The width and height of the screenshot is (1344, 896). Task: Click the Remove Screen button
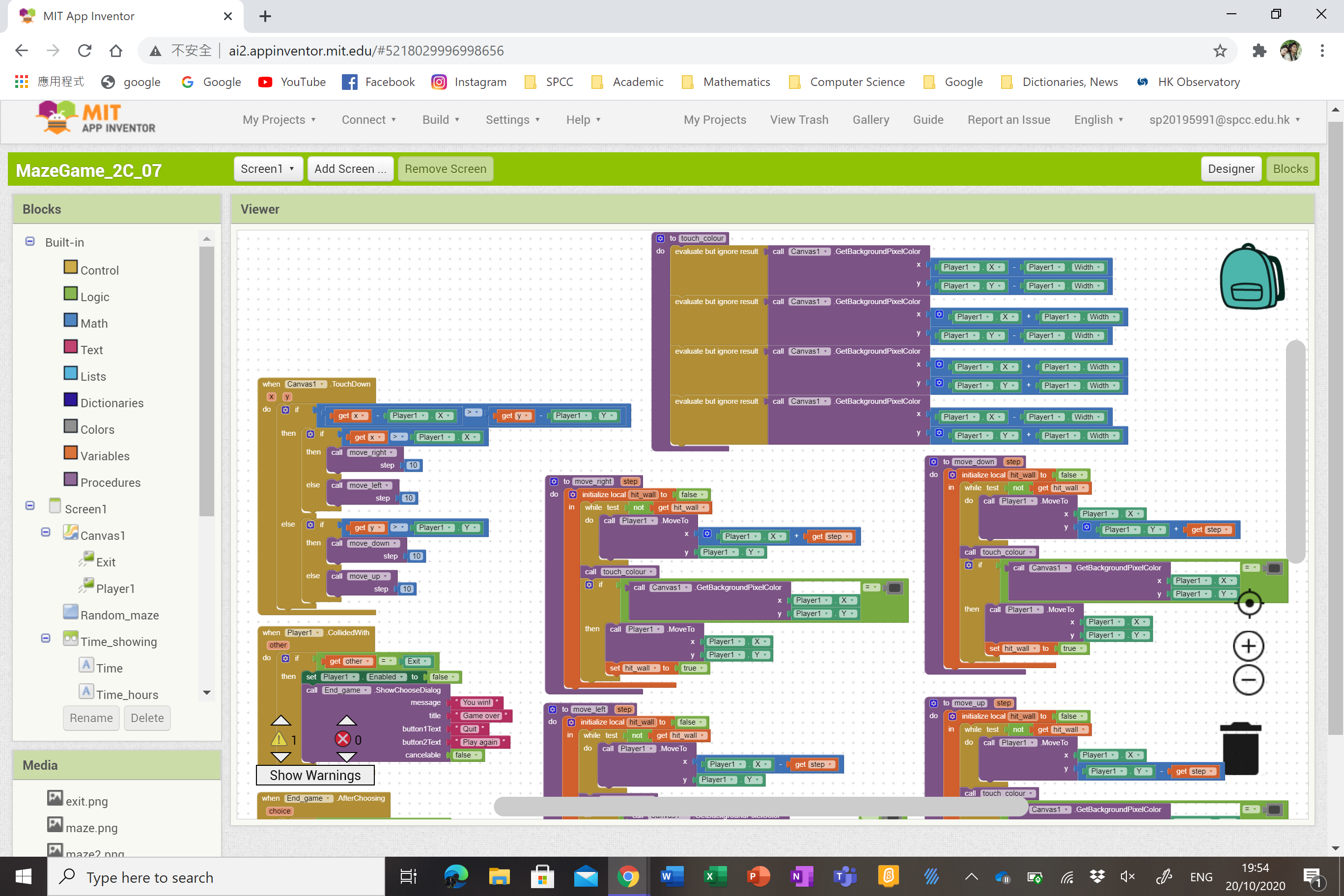[445, 168]
